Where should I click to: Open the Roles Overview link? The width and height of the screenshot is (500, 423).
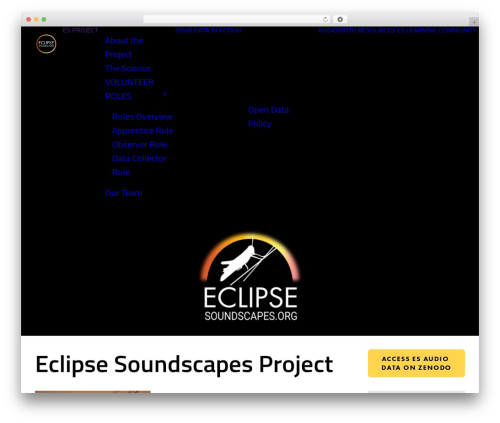(x=142, y=117)
